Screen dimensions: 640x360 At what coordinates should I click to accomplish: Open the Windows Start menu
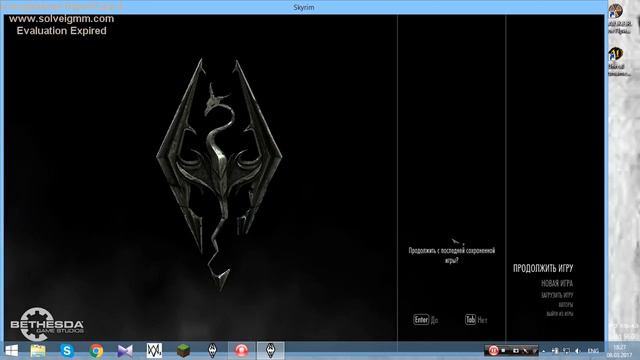tap(11, 351)
